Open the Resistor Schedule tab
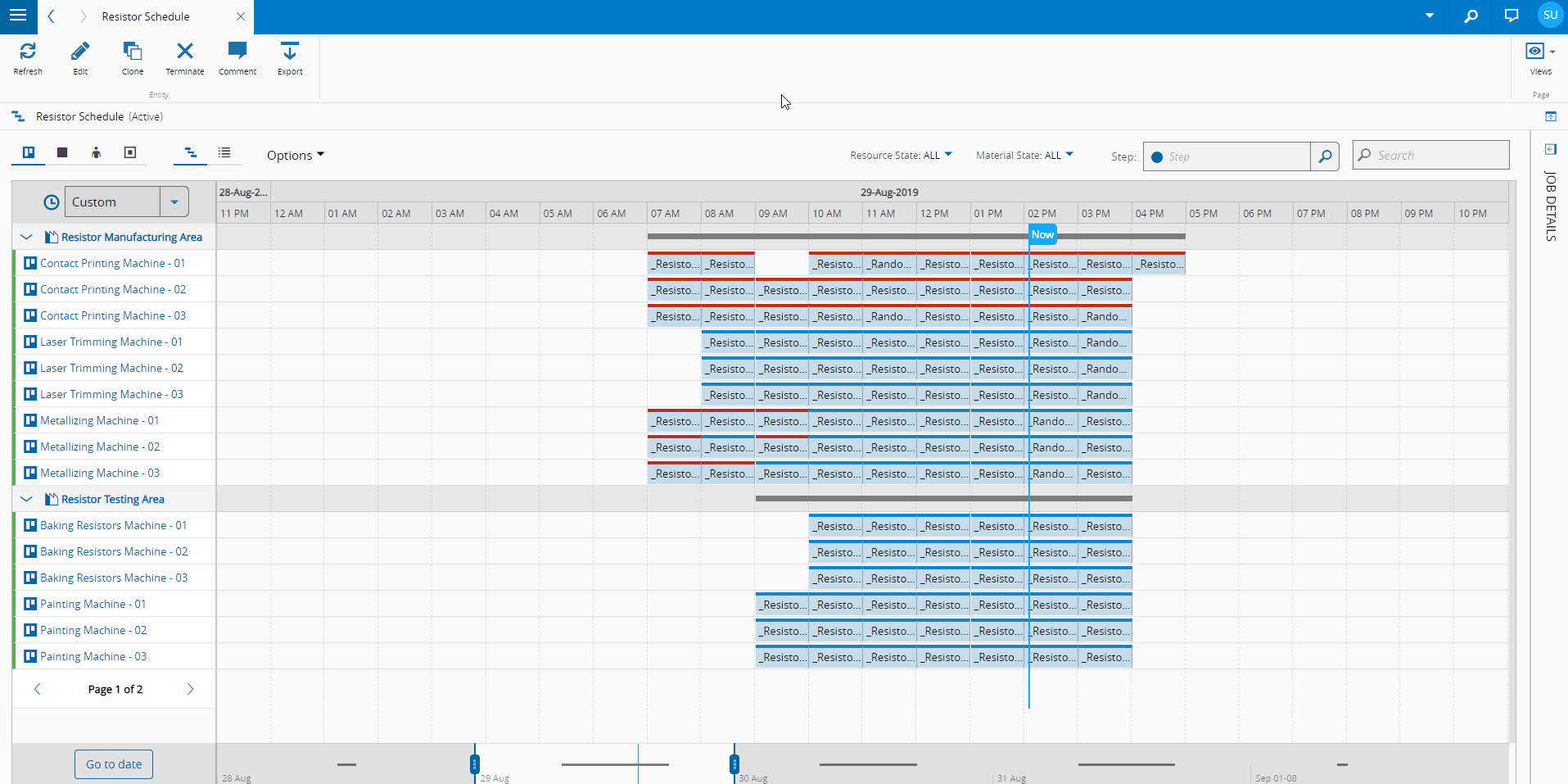Screen dimensions: 1568x784 146,16
